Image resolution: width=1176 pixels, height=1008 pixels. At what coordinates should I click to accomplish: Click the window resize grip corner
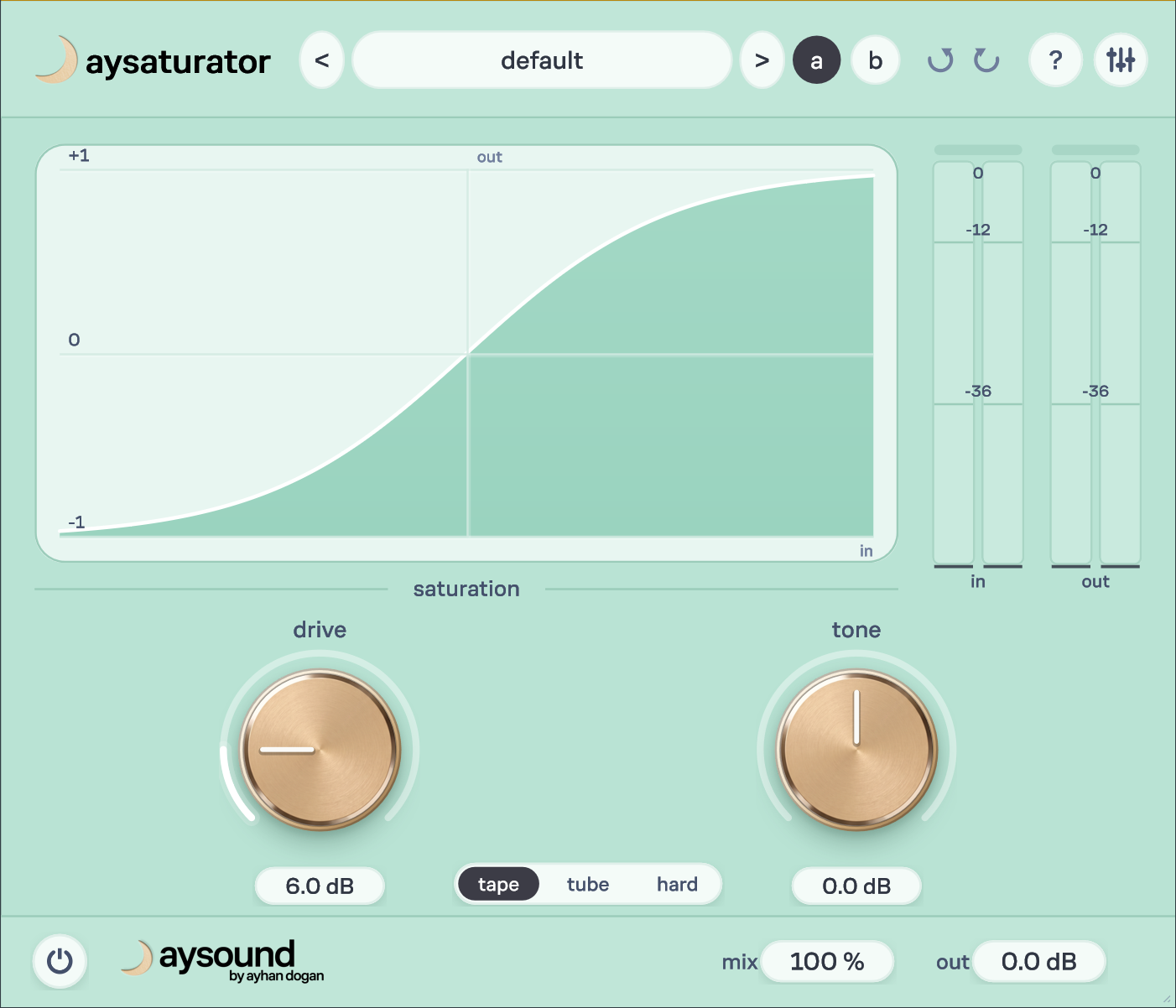1167,999
